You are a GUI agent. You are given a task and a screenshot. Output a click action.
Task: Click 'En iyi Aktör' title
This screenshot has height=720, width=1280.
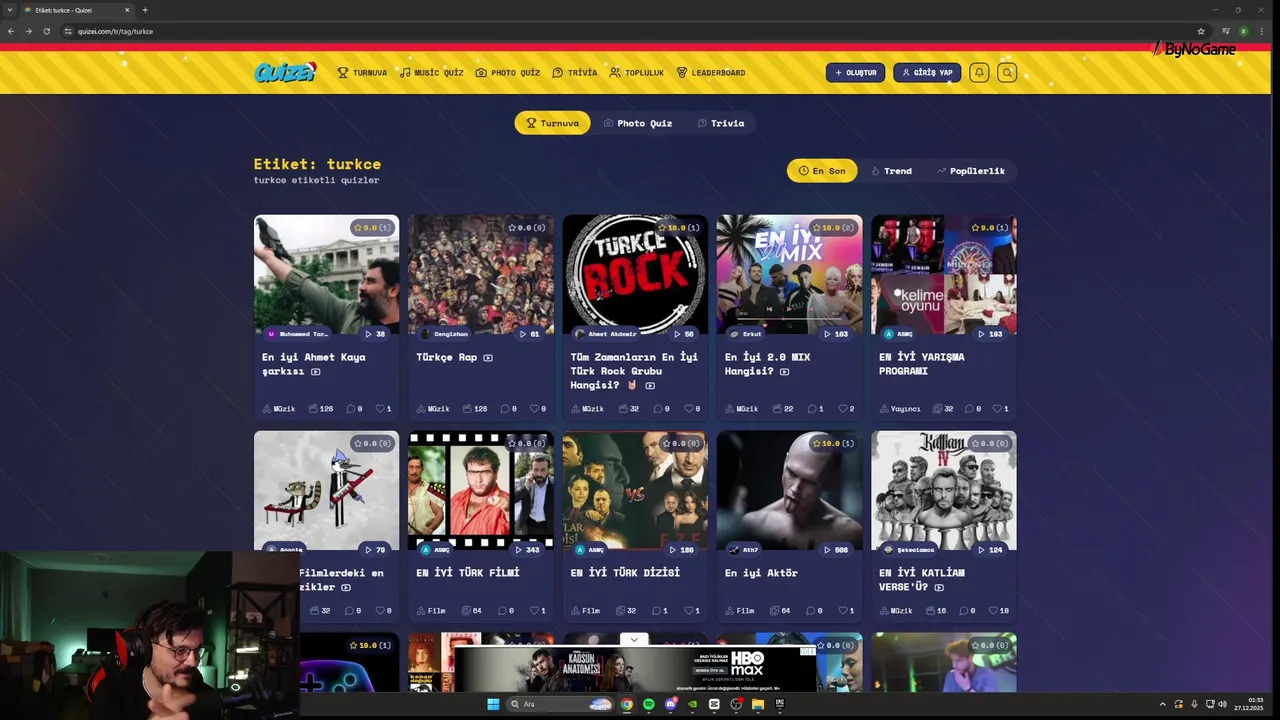coord(761,573)
